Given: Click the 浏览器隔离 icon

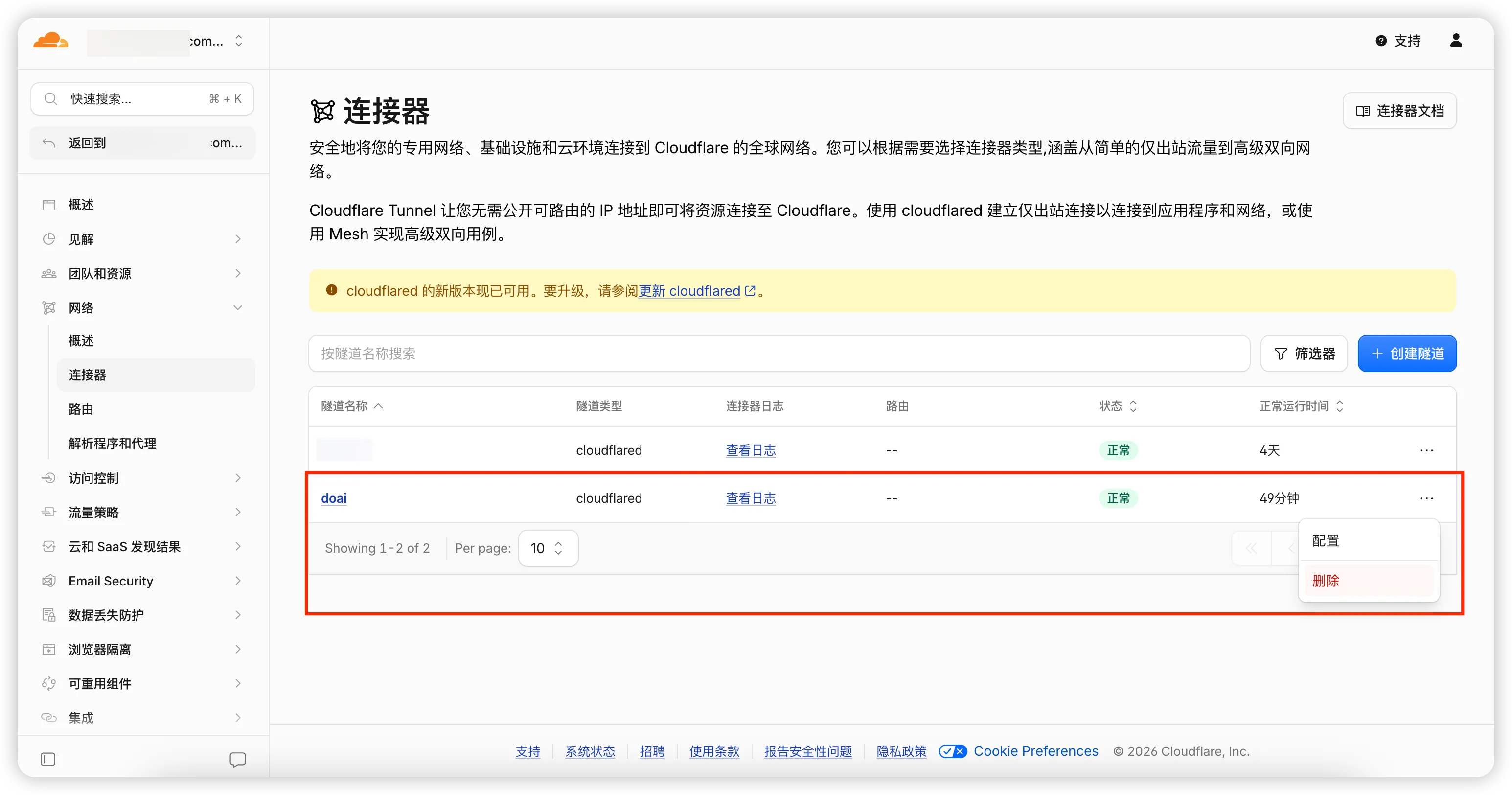Looking at the screenshot, I should 49,650.
